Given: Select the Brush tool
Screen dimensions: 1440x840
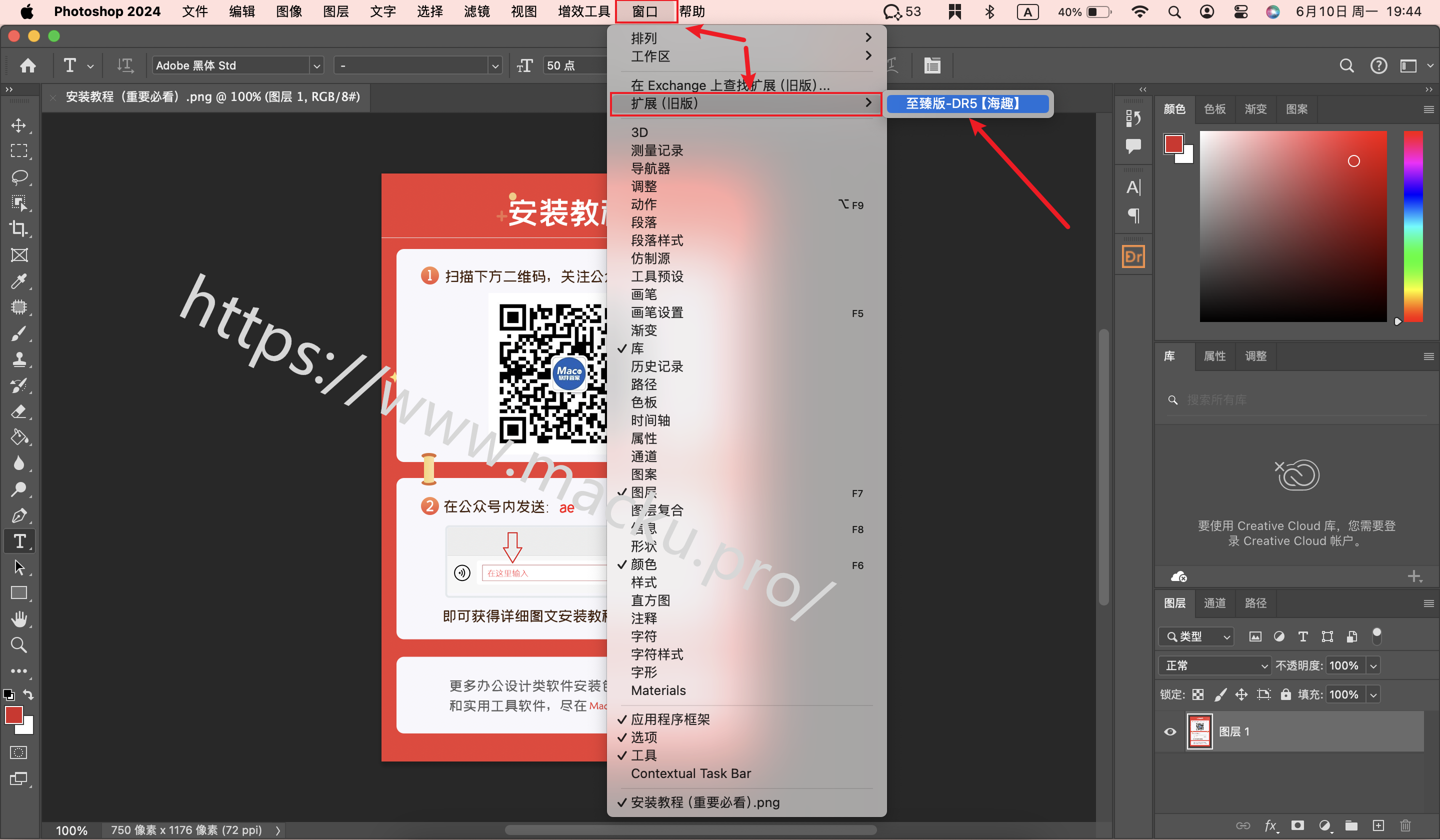Looking at the screenshot, I should tap(19, 333).
